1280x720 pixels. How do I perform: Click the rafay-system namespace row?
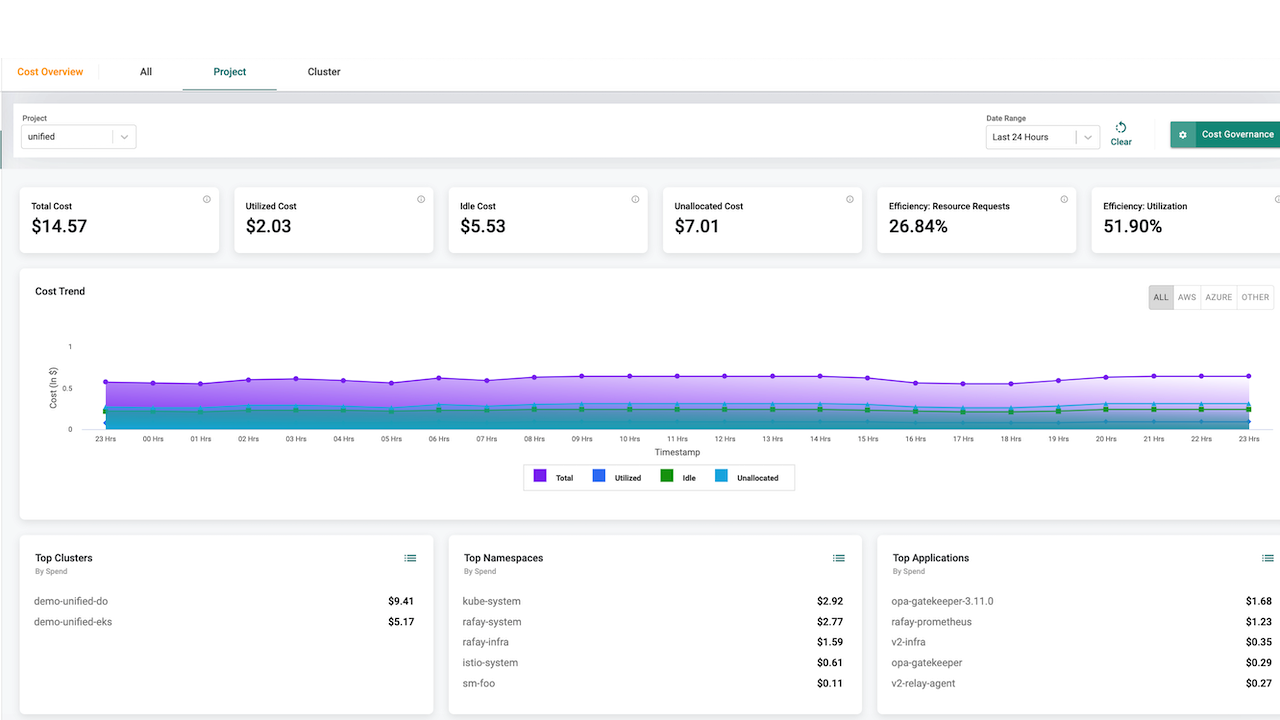pyautogui.click(x=653, y=622)
